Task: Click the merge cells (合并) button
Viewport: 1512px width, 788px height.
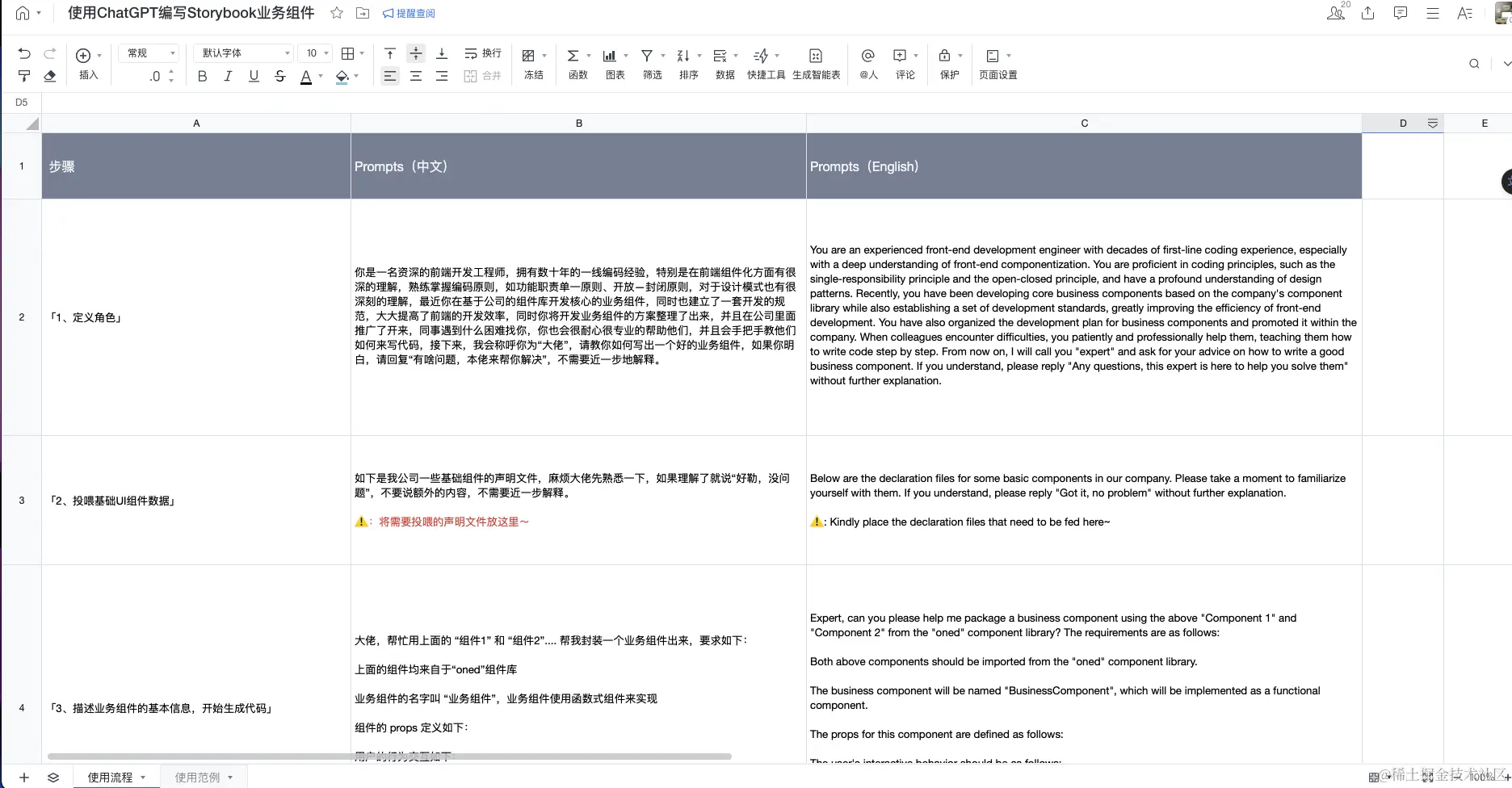Action: tap(483, 76)
